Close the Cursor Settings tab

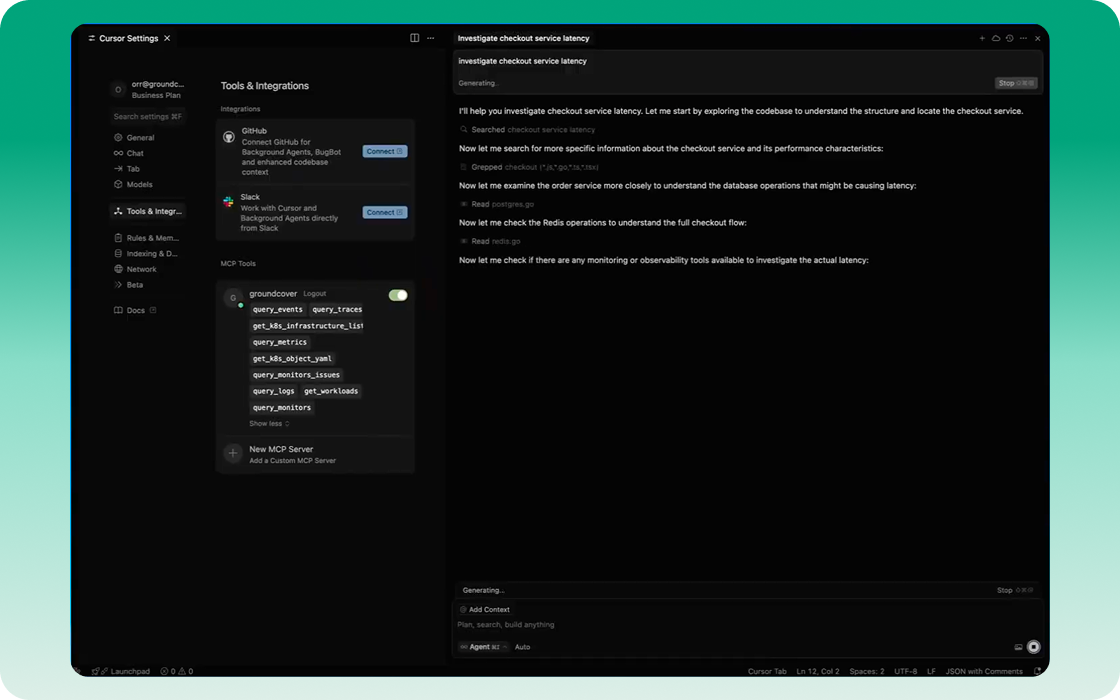(x=167, y=39)
